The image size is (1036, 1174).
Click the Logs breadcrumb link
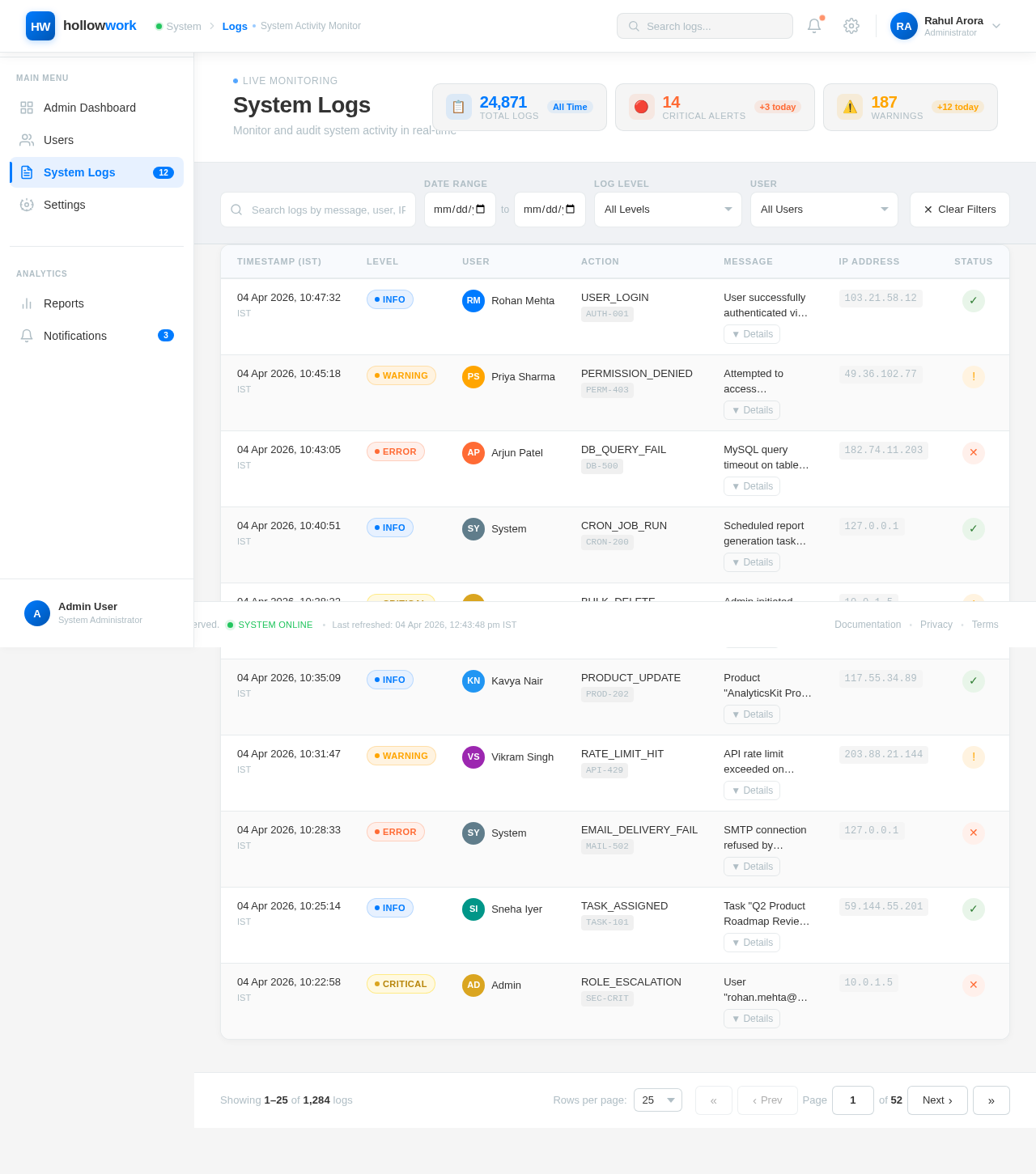click(x=235, y=26)
